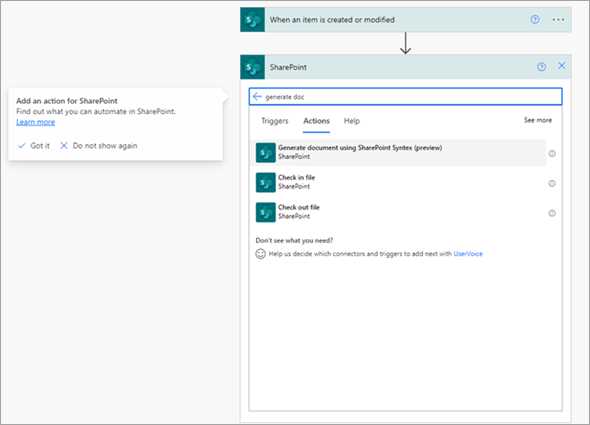Switch to the Triggers tab
The image size is (590, 425).
click(x=275, y=121)
